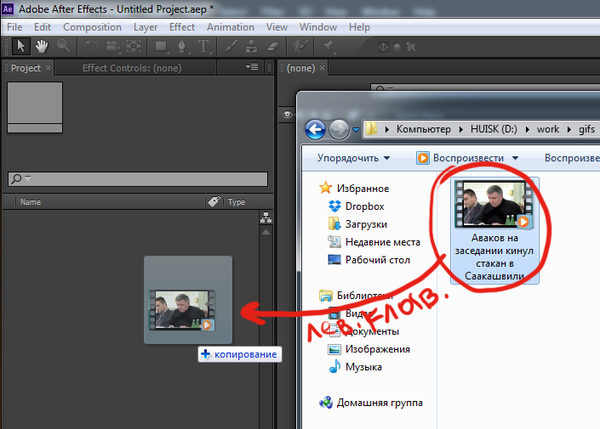Select the Roto Brush tool

click(x=300, y=47)
